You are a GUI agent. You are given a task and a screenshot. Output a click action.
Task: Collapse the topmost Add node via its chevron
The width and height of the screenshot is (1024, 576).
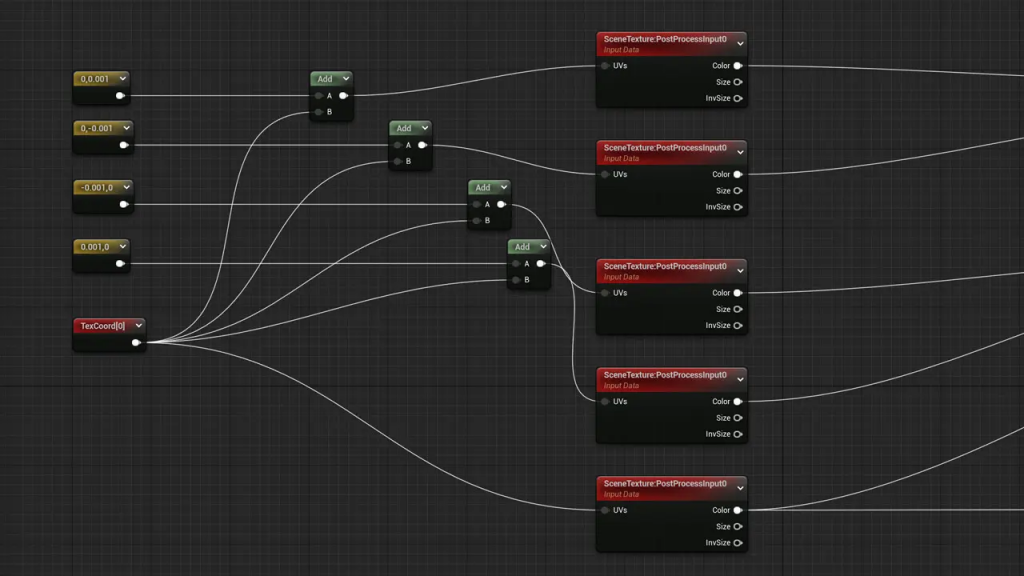(x=345, y=79)
